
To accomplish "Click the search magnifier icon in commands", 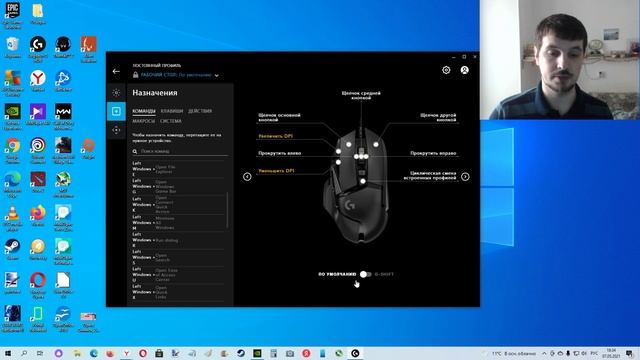I will [x=135, y=151].
